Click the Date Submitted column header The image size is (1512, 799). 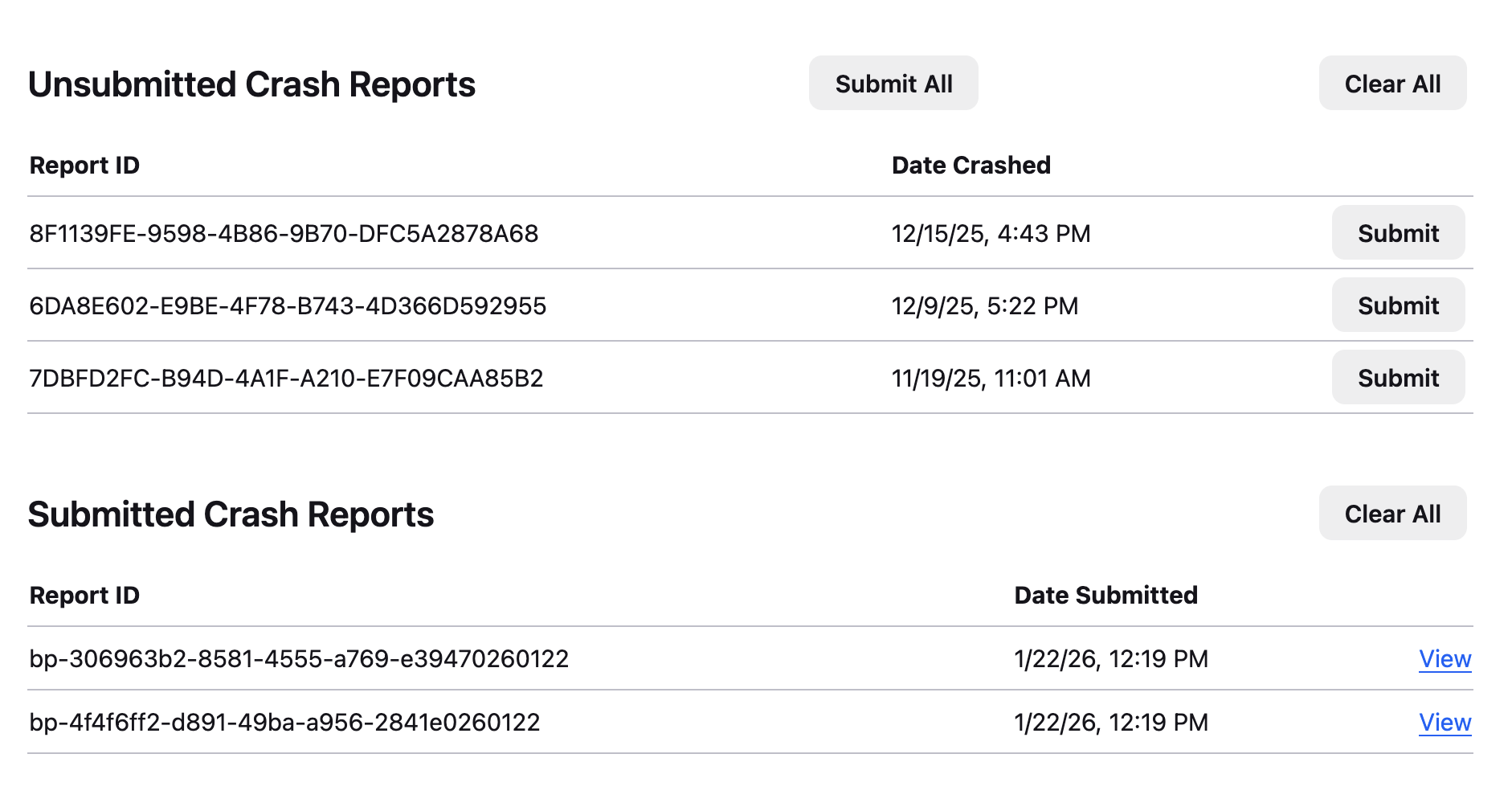1105,596
